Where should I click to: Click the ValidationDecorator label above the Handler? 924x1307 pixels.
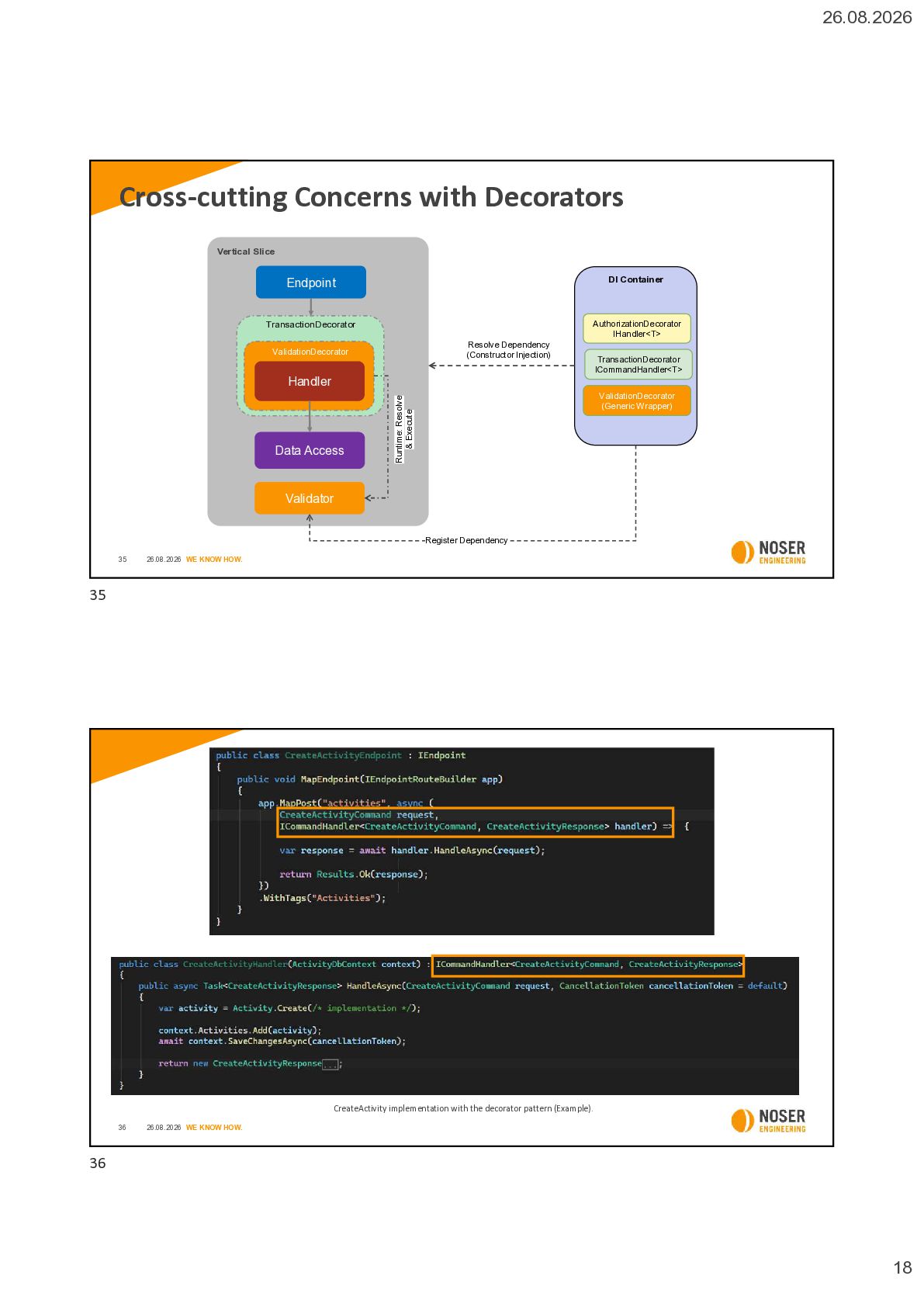coord(310,352)
